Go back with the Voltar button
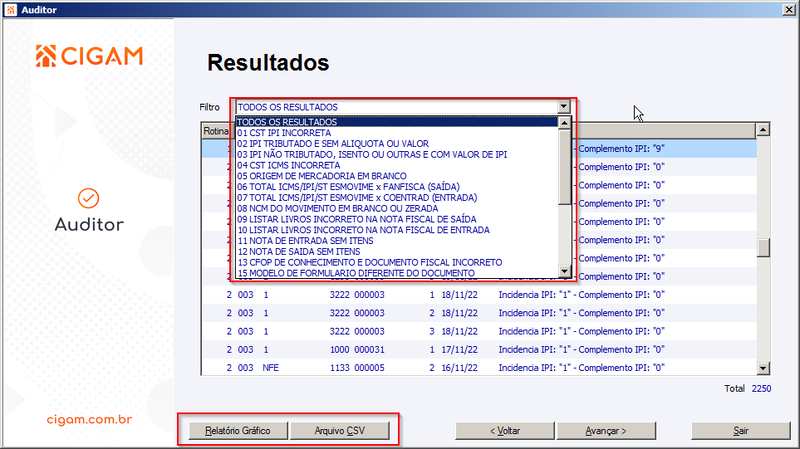 (505, 431)
